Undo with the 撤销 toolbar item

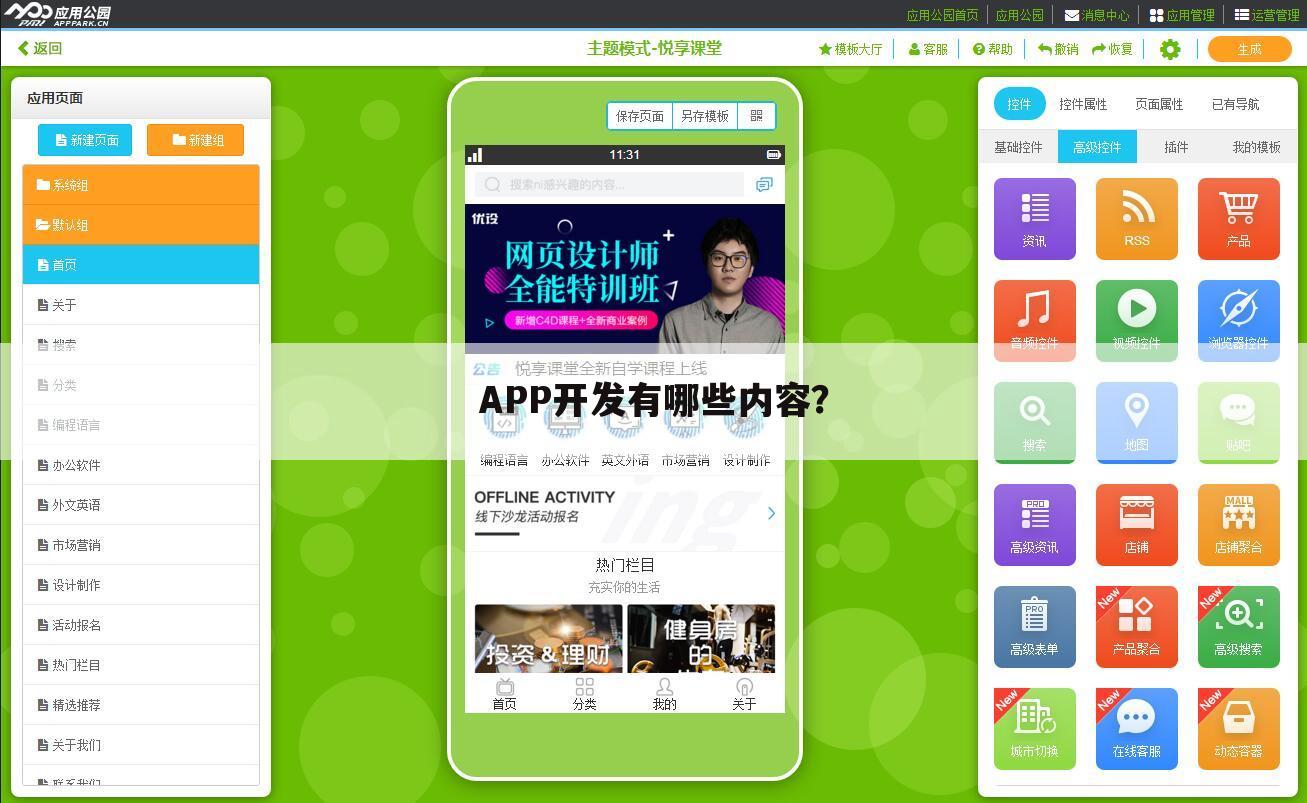tap(1058, 49)
